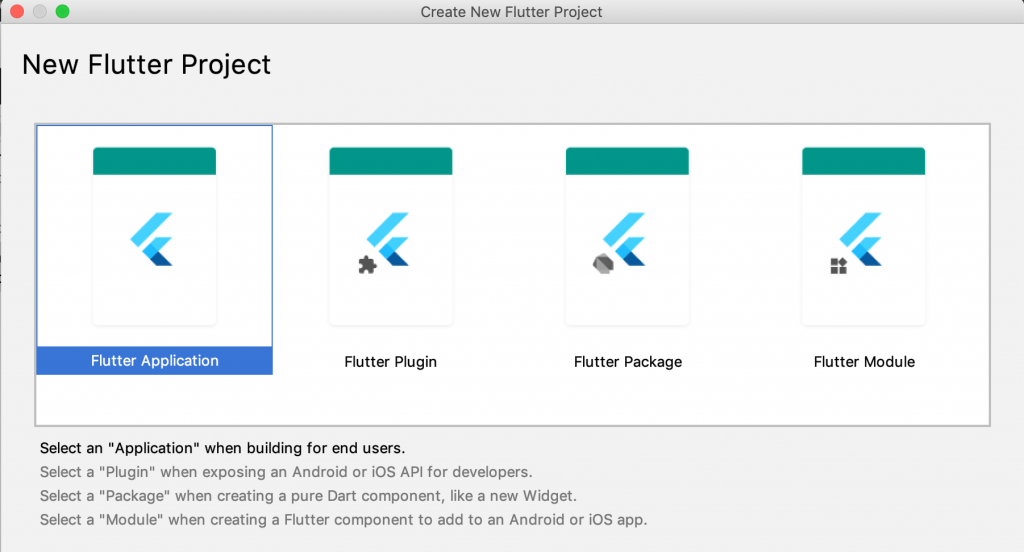Click the highlighted Flutter Application label
The image size is (1024, 552).
pos(154,361)
